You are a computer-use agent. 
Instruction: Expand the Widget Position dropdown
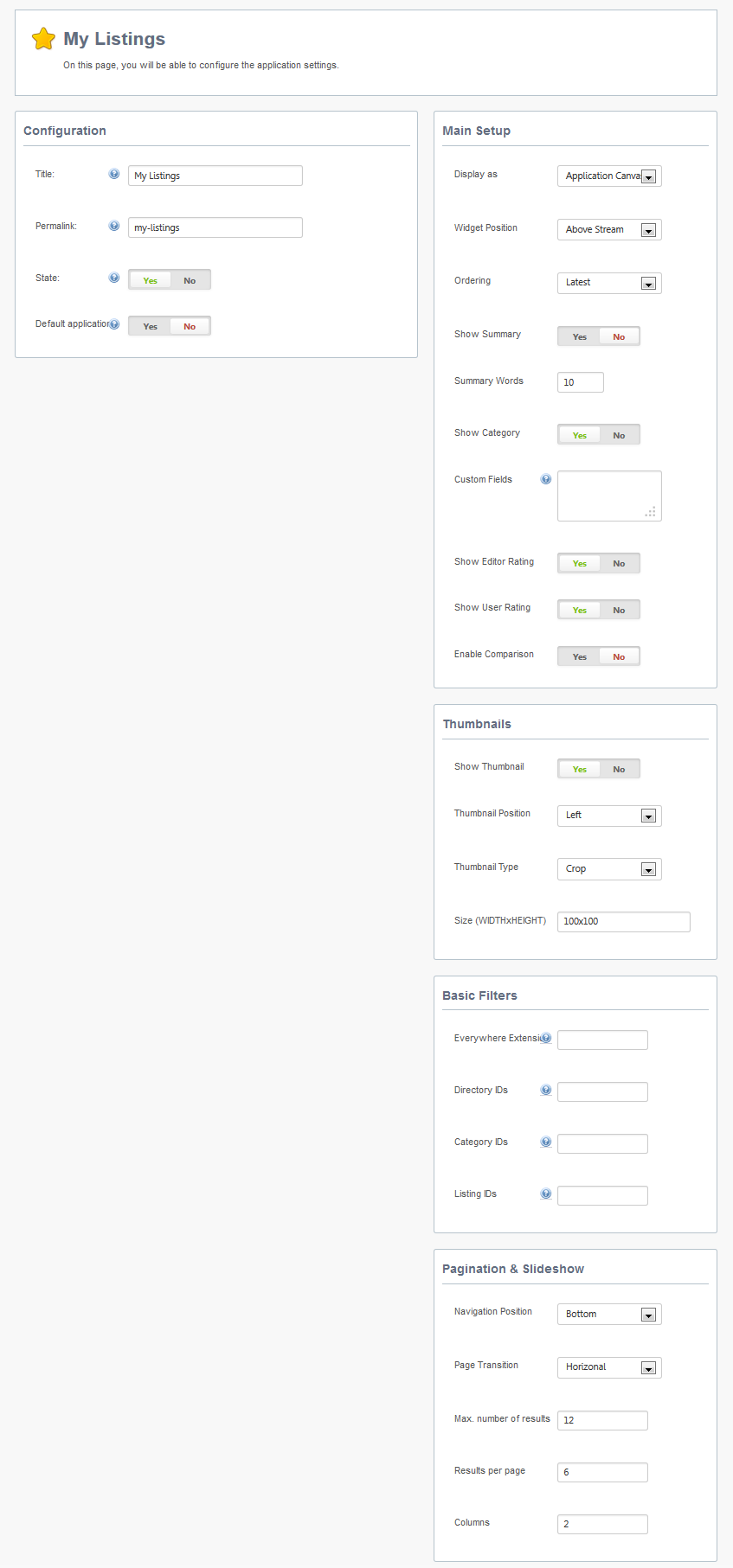609,229
